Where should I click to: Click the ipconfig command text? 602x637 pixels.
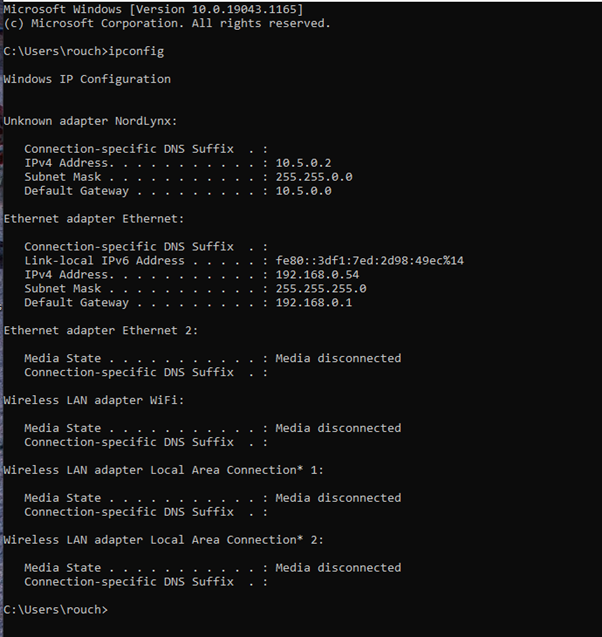point(136,52)
